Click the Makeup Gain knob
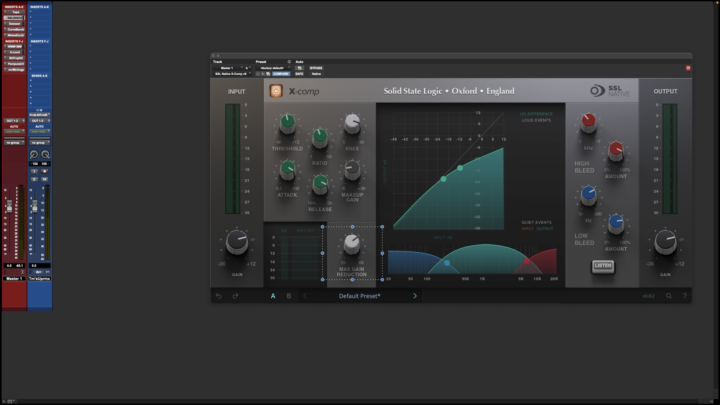 (352, 169)
